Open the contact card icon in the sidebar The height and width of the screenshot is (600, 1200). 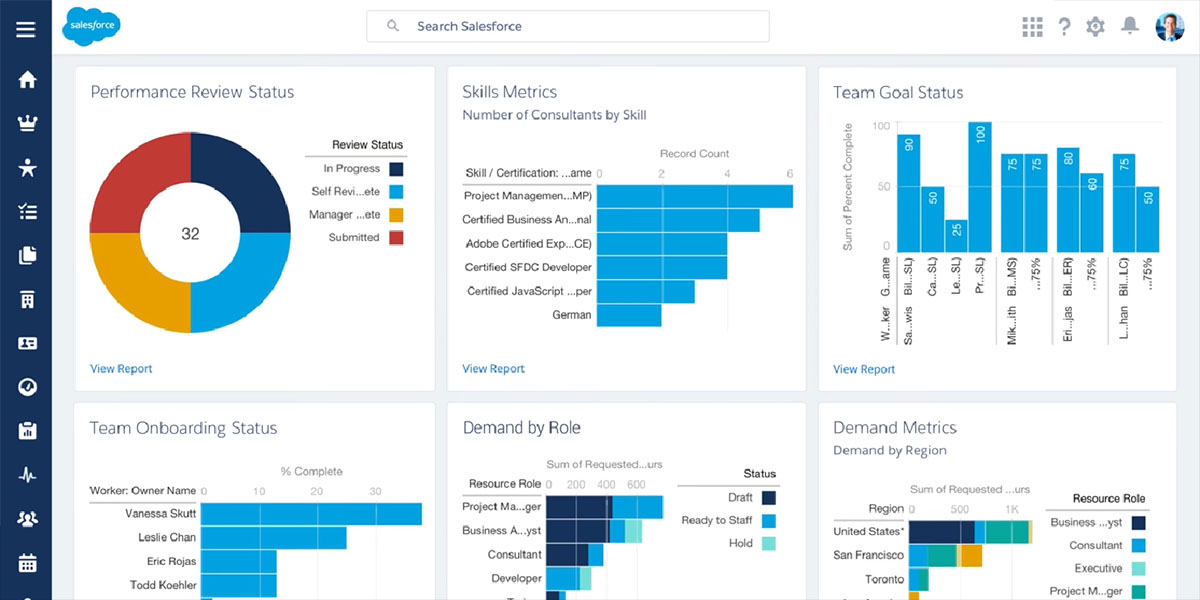27,343
